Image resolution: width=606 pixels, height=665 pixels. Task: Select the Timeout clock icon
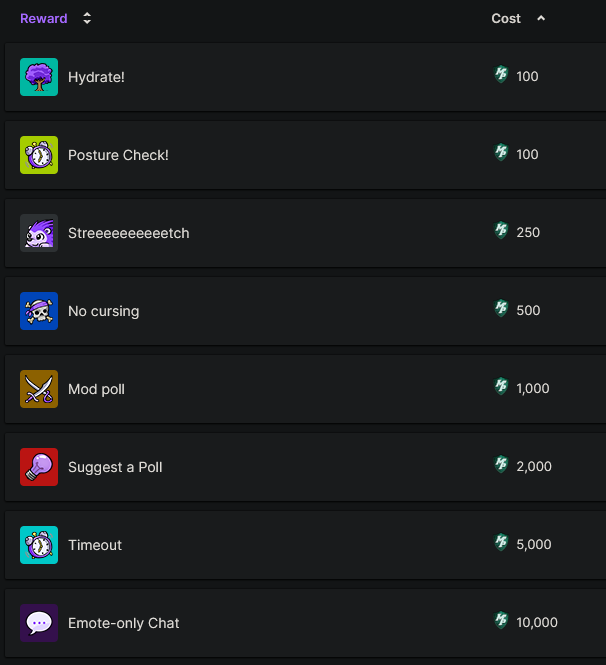pos(39,545)
